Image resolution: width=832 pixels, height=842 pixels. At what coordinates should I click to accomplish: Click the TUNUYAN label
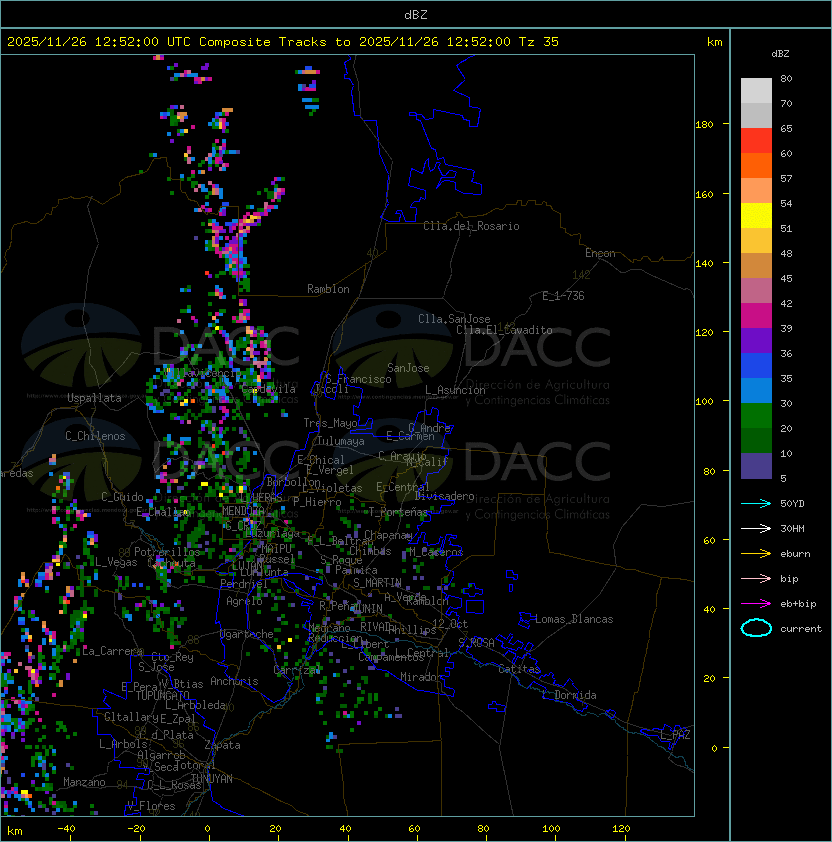point(212,779)
